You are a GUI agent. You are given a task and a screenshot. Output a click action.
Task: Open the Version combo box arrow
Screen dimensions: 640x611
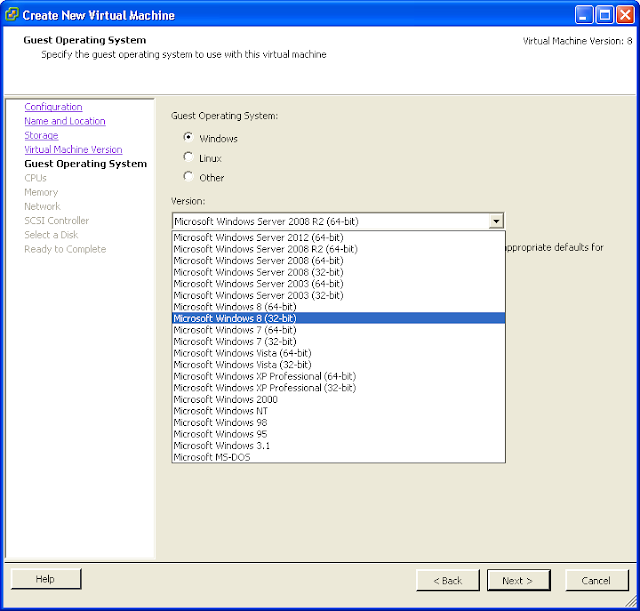[496, 221]
